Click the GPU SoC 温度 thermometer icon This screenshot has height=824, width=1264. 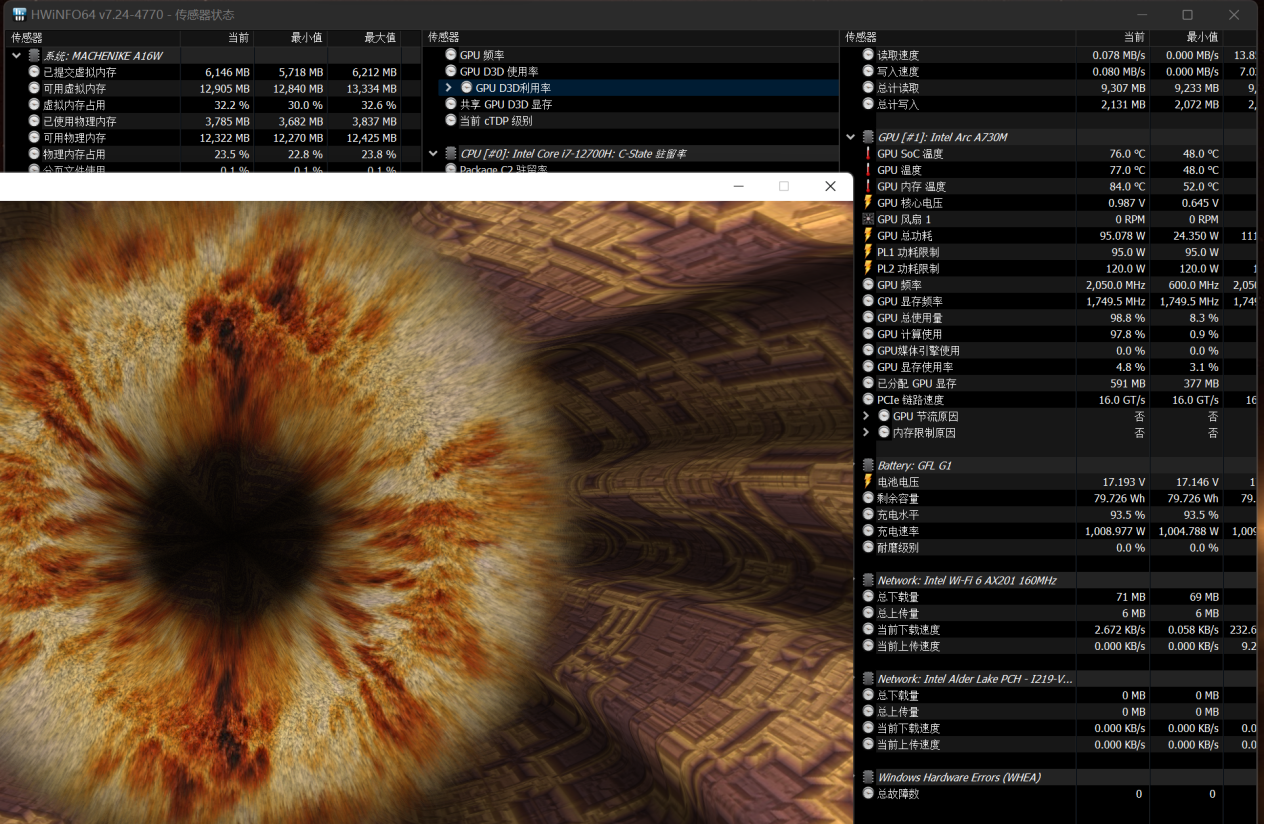pos(868,154)
